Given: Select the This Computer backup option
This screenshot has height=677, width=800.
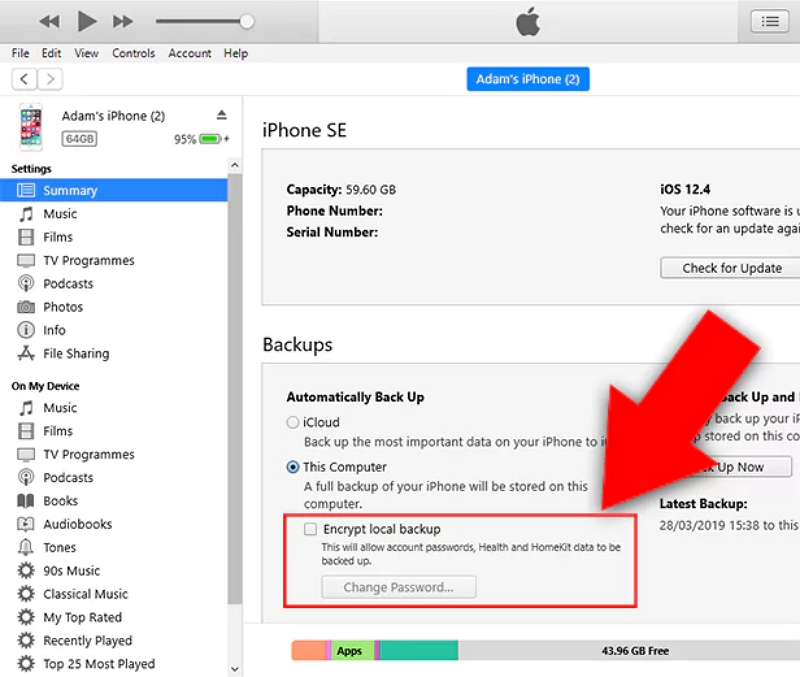Looking at the screenshot, I should 292,467.
